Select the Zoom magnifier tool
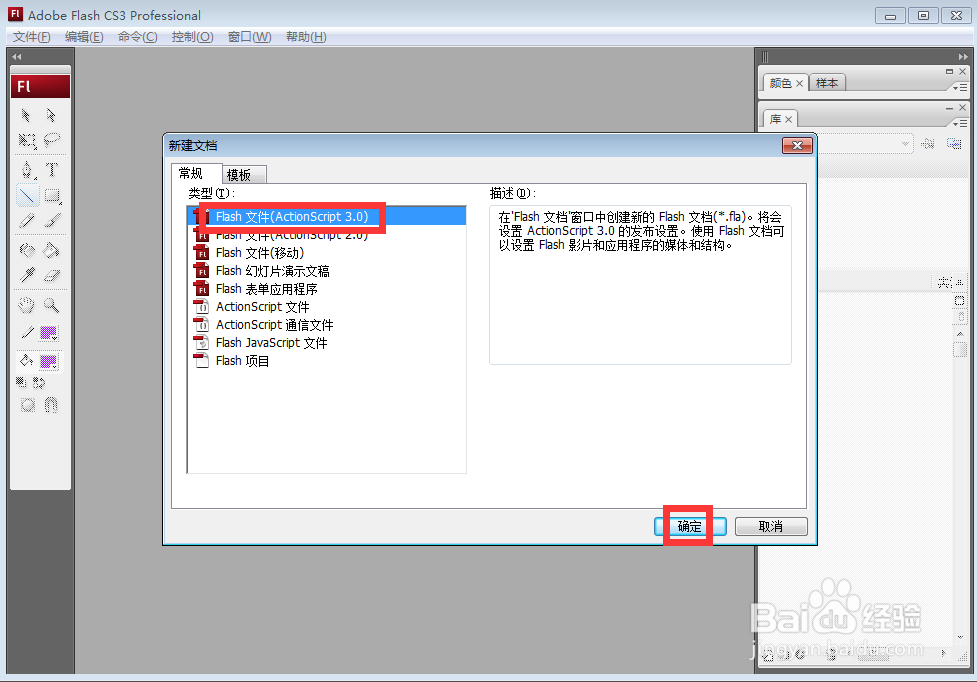 click(x=52, y=305)
